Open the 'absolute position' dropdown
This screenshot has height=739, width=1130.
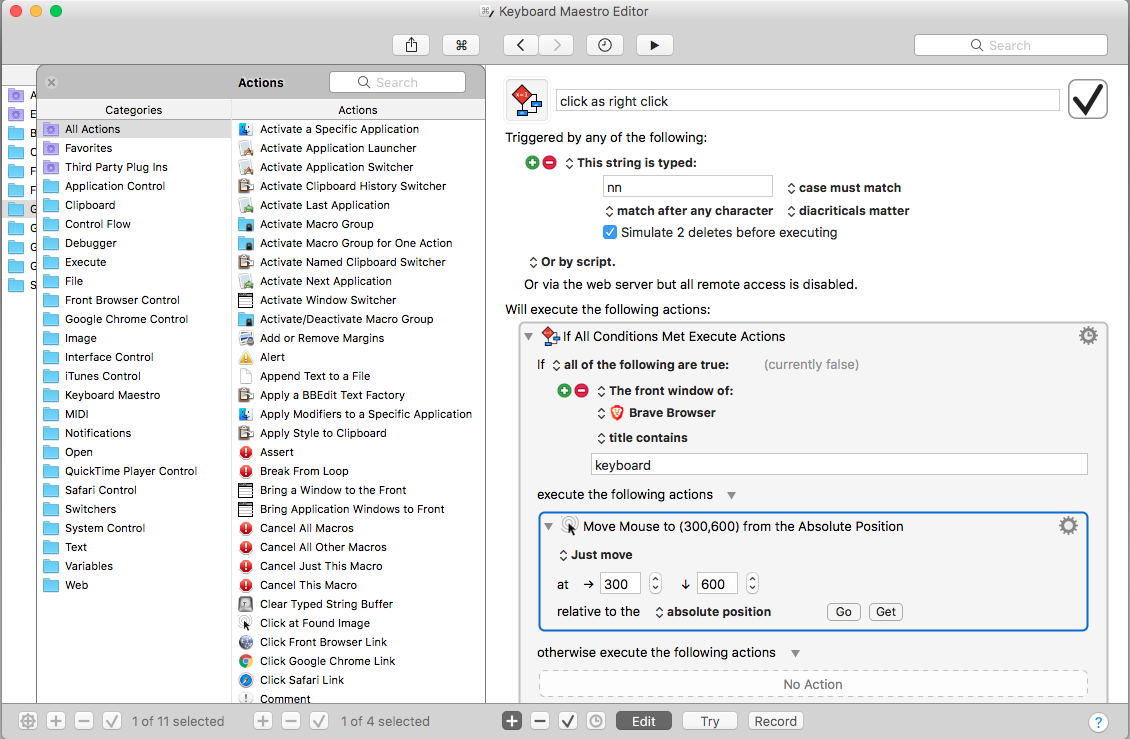(x=712, y=612)
